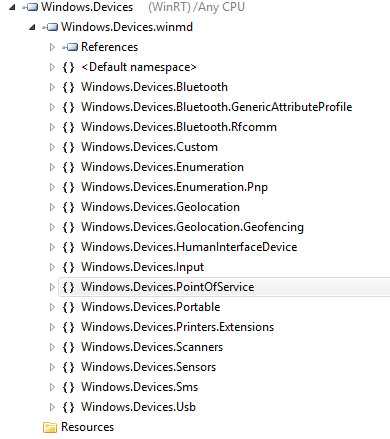Expand the GenericAttributeProfile namespace arrow
This screenshot has height=439, width=390.
click(x=52, y=107)
